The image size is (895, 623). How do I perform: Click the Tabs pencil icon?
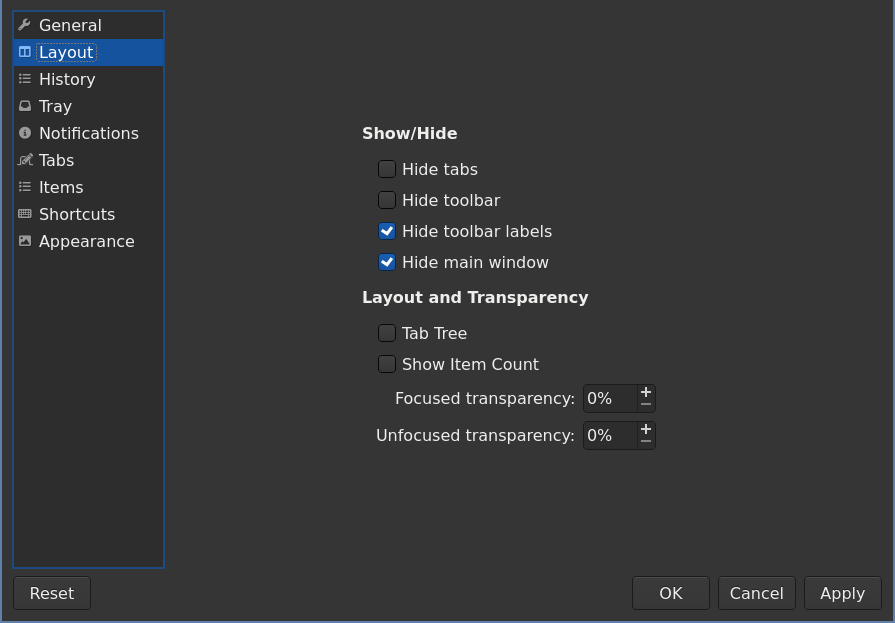click(x=25, y=160)
